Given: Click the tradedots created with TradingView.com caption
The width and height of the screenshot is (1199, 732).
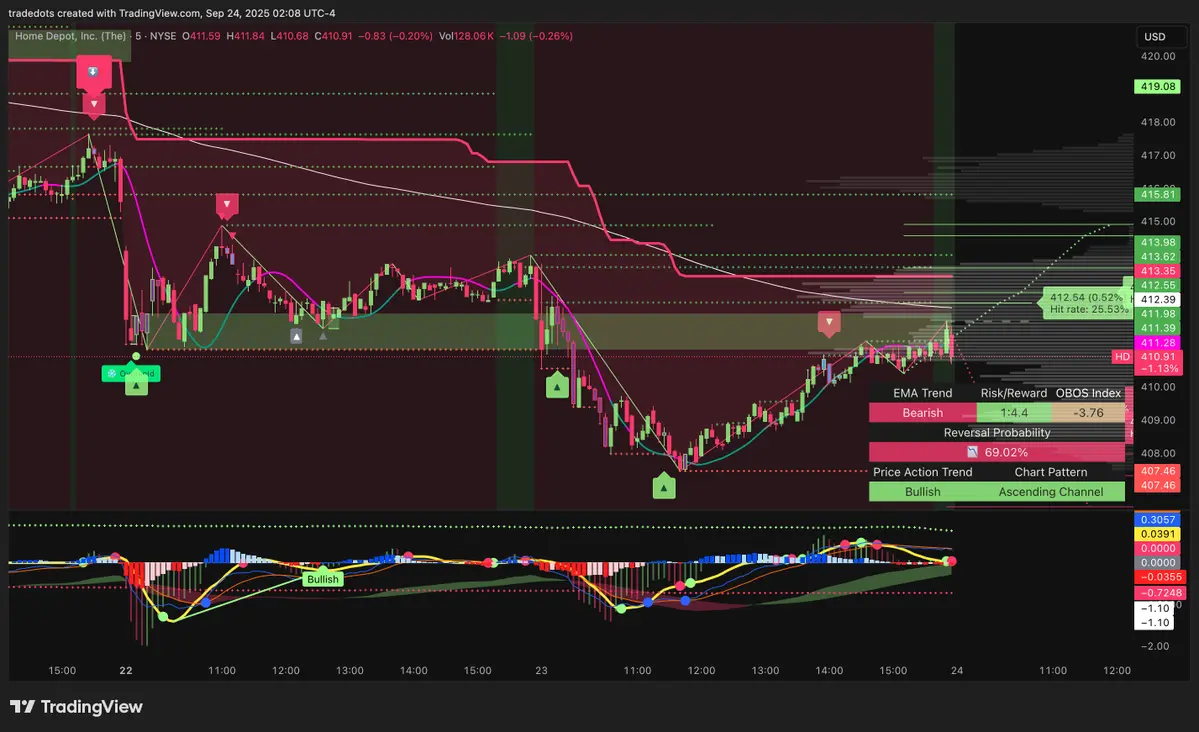Looking at the screenshot, I should (x=172, y=13).
